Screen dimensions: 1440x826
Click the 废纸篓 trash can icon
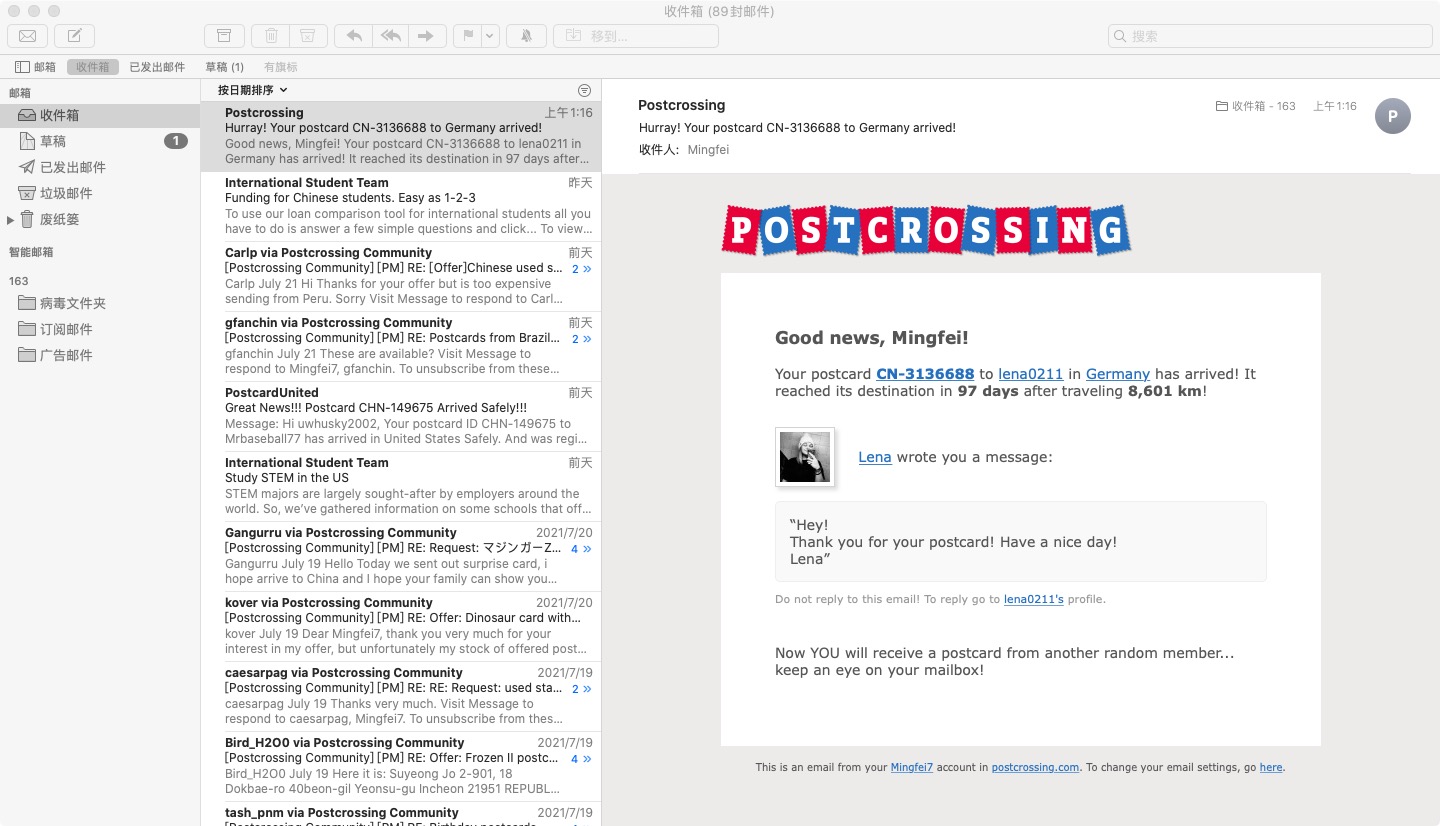[x=27, y=219]
